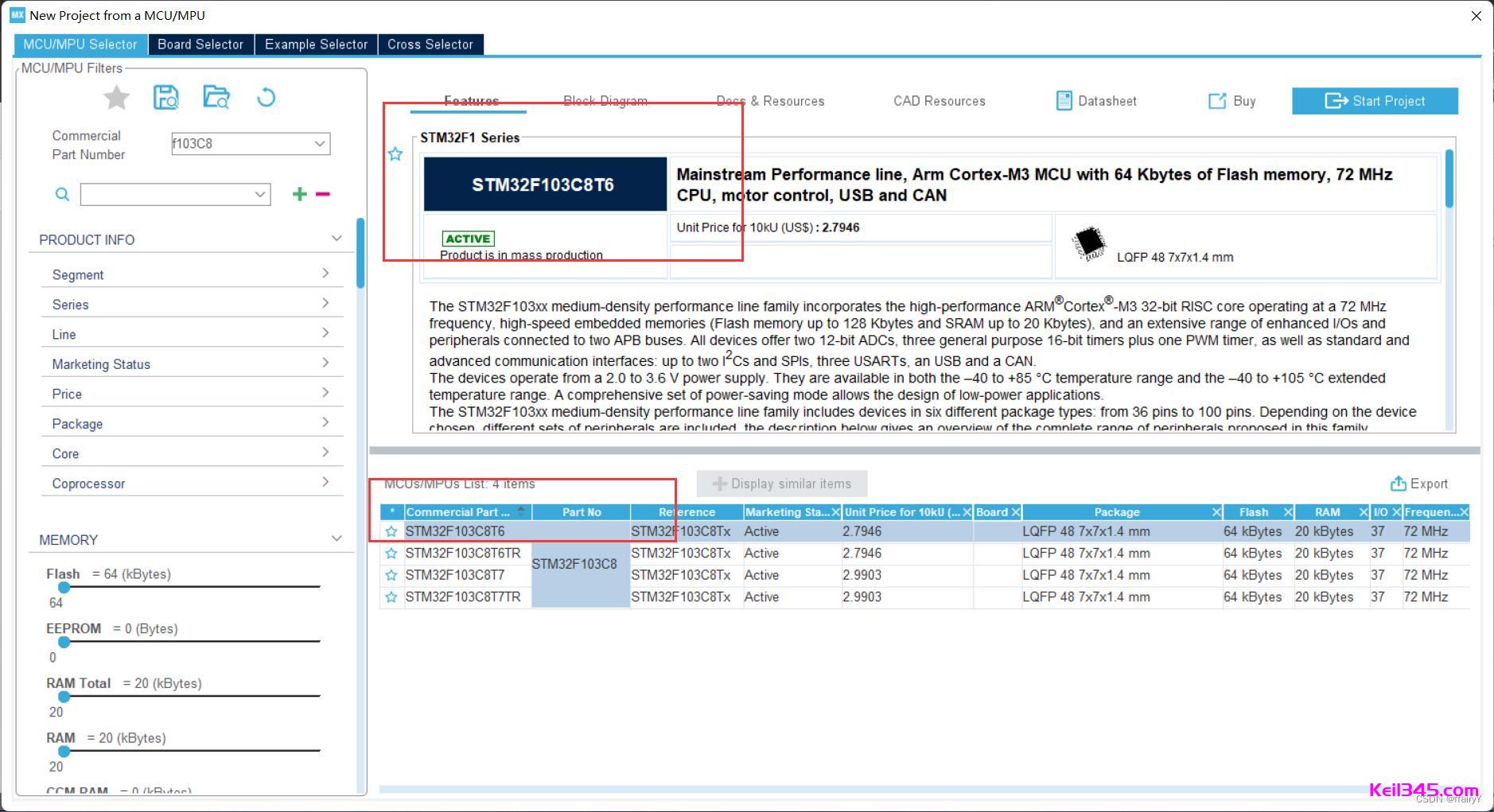Click the filters panel vertical scrollbar
Screen dimensions: 1494x812
point(360,253)
